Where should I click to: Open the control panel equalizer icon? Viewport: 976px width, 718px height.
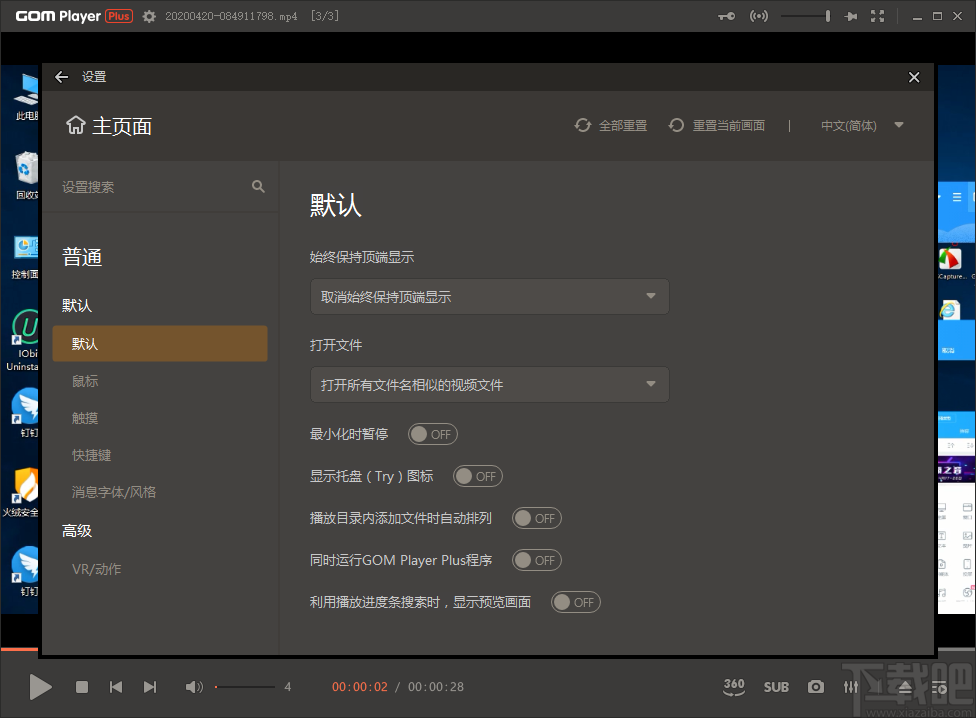click(x=851, y=687)
